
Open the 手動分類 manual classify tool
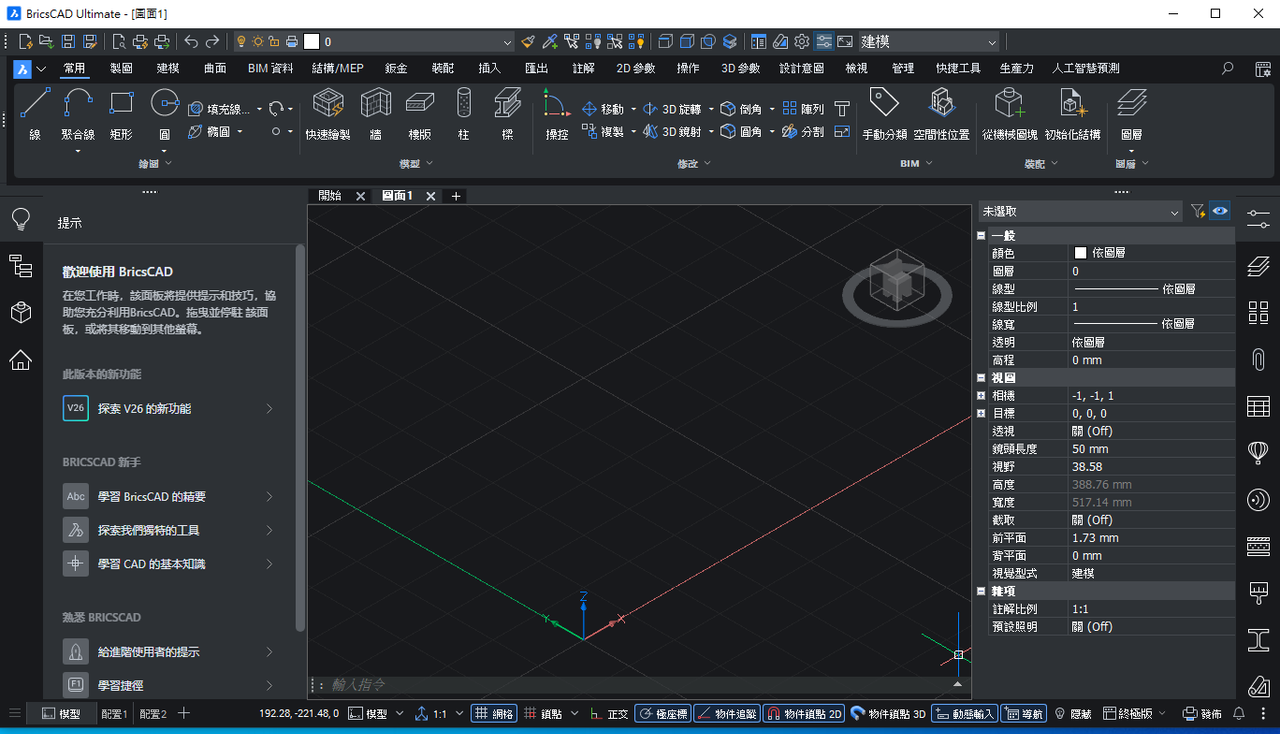(884, 114)
